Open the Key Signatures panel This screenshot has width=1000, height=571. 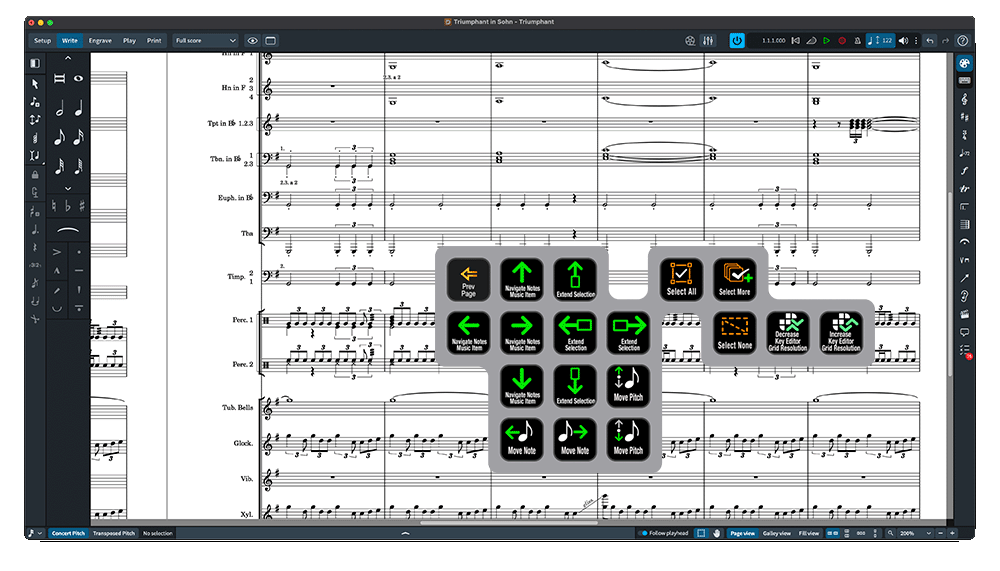coord(964,117)
